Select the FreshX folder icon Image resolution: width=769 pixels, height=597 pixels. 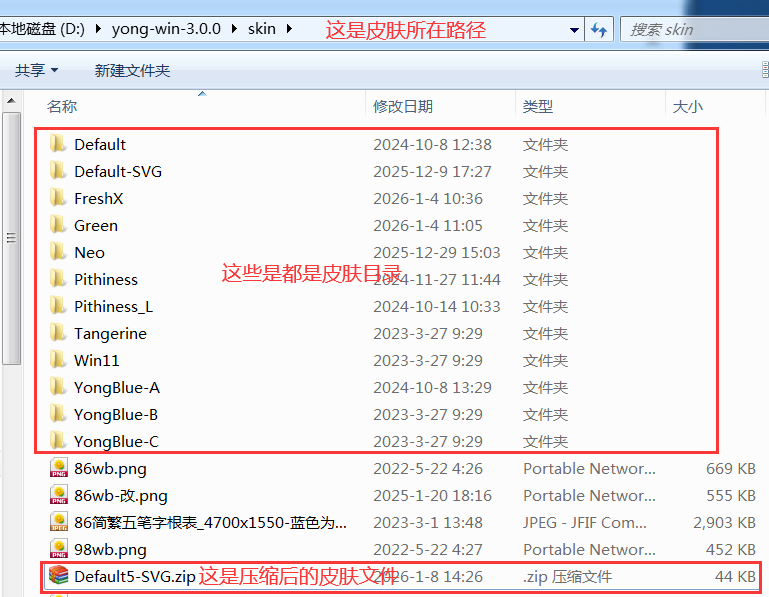tap(58, 198)
